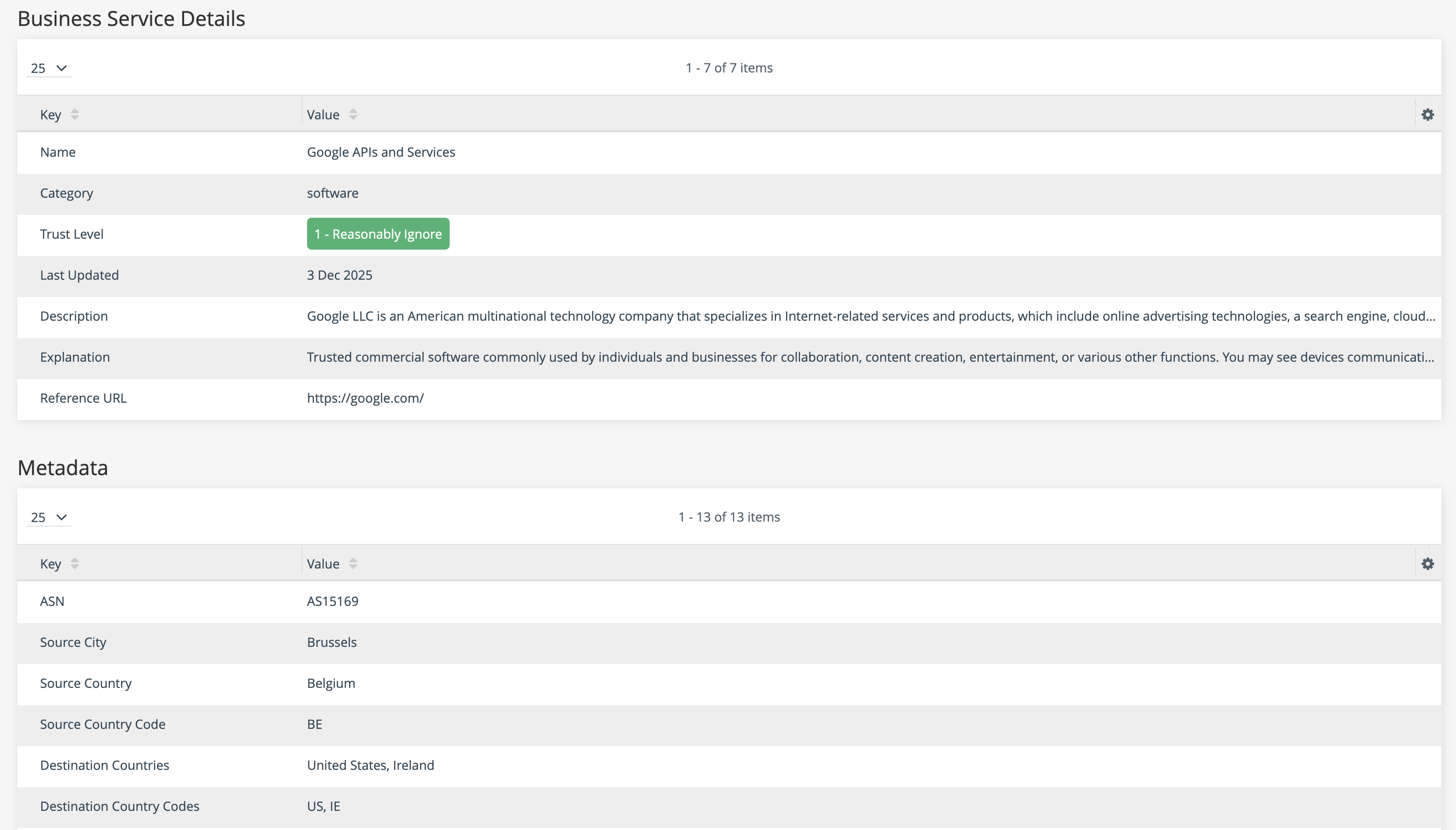Sort Business Service Details by Key column
The image size is (1456, 830).
74,115
